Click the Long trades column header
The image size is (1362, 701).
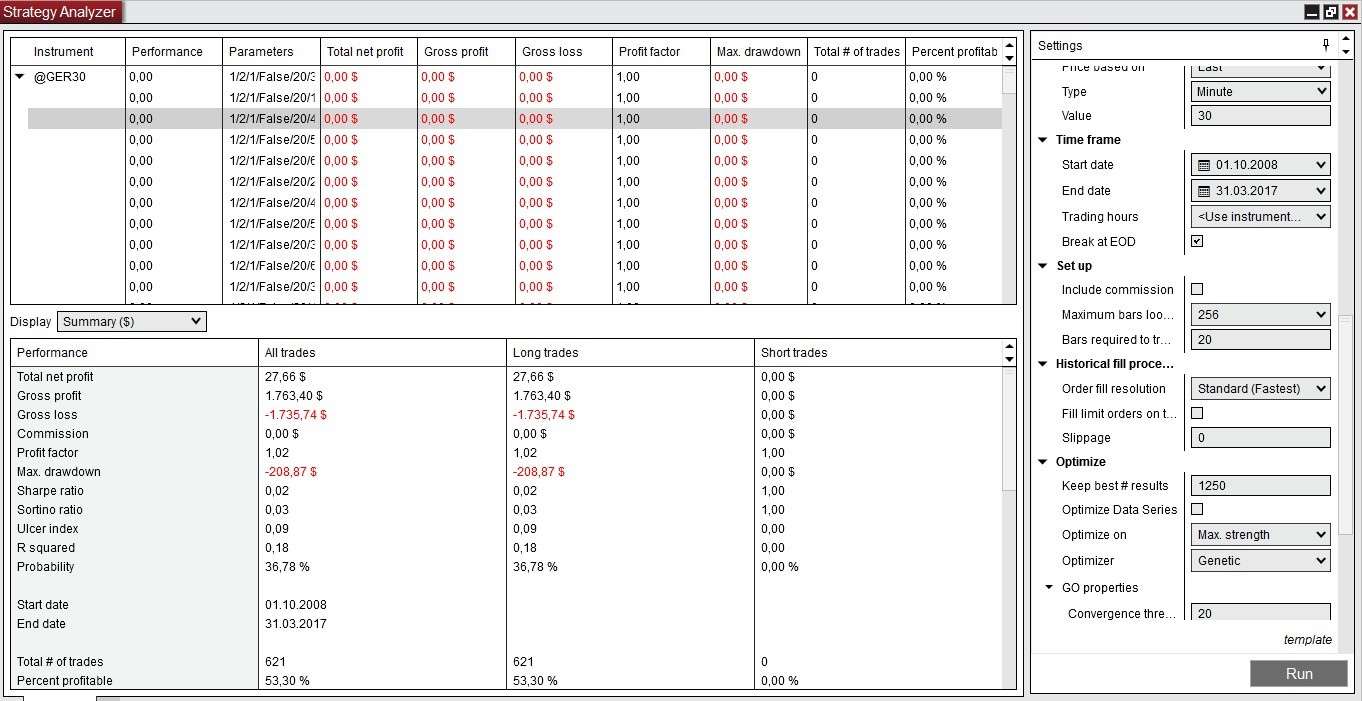(630, 352)
